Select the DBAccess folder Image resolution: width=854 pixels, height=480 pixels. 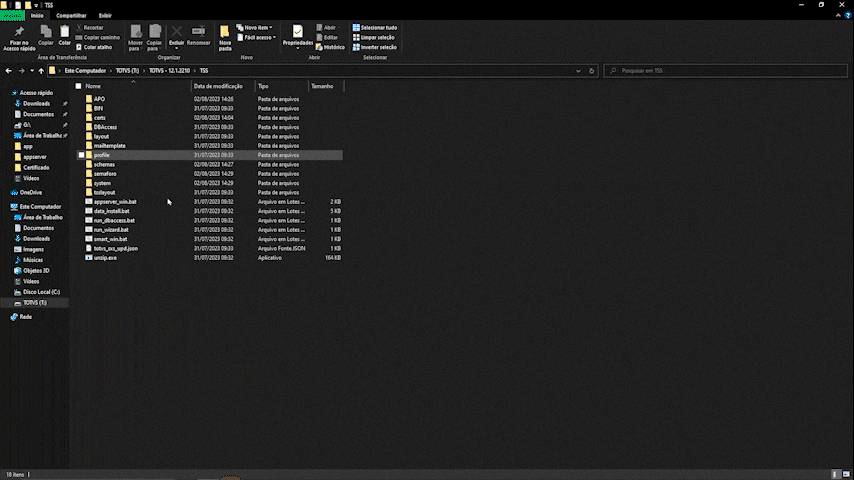point(105,127)
